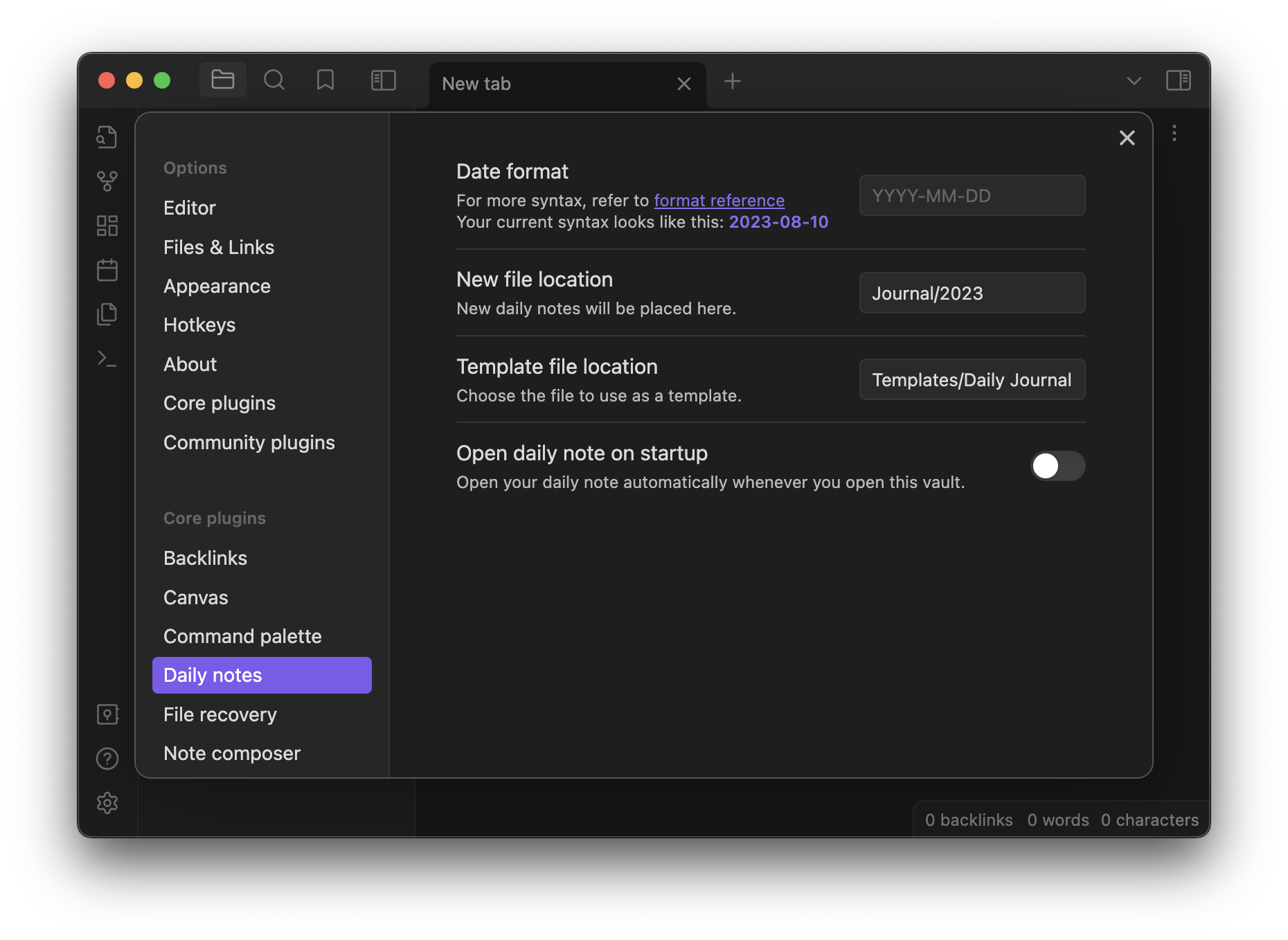This screenshot has height=940, width=1288.
Task: Open graph view from ribbon
Action: [x=107, y=181]
